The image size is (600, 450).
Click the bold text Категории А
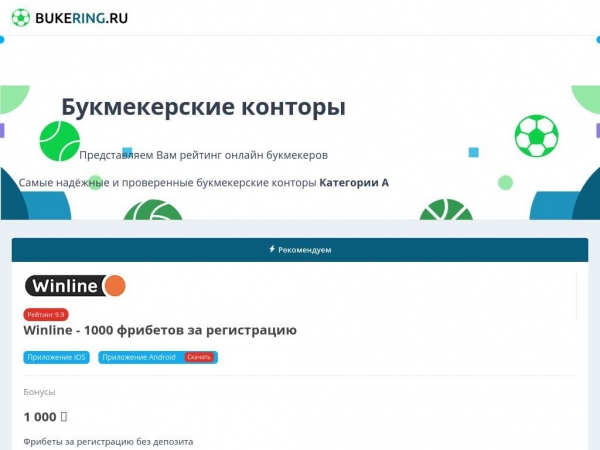click(x=354, y=183)
